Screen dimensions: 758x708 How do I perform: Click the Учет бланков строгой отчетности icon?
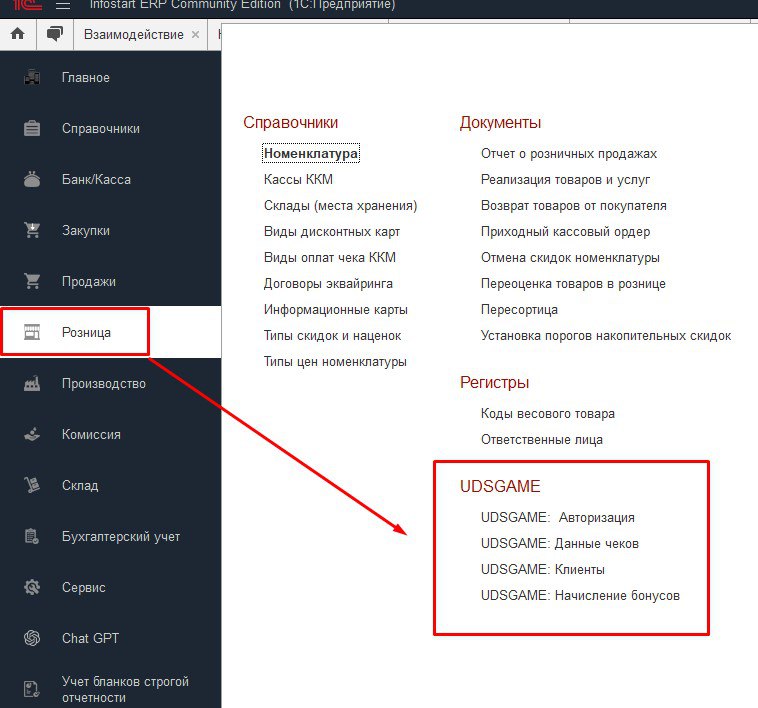tap(32, 689)
